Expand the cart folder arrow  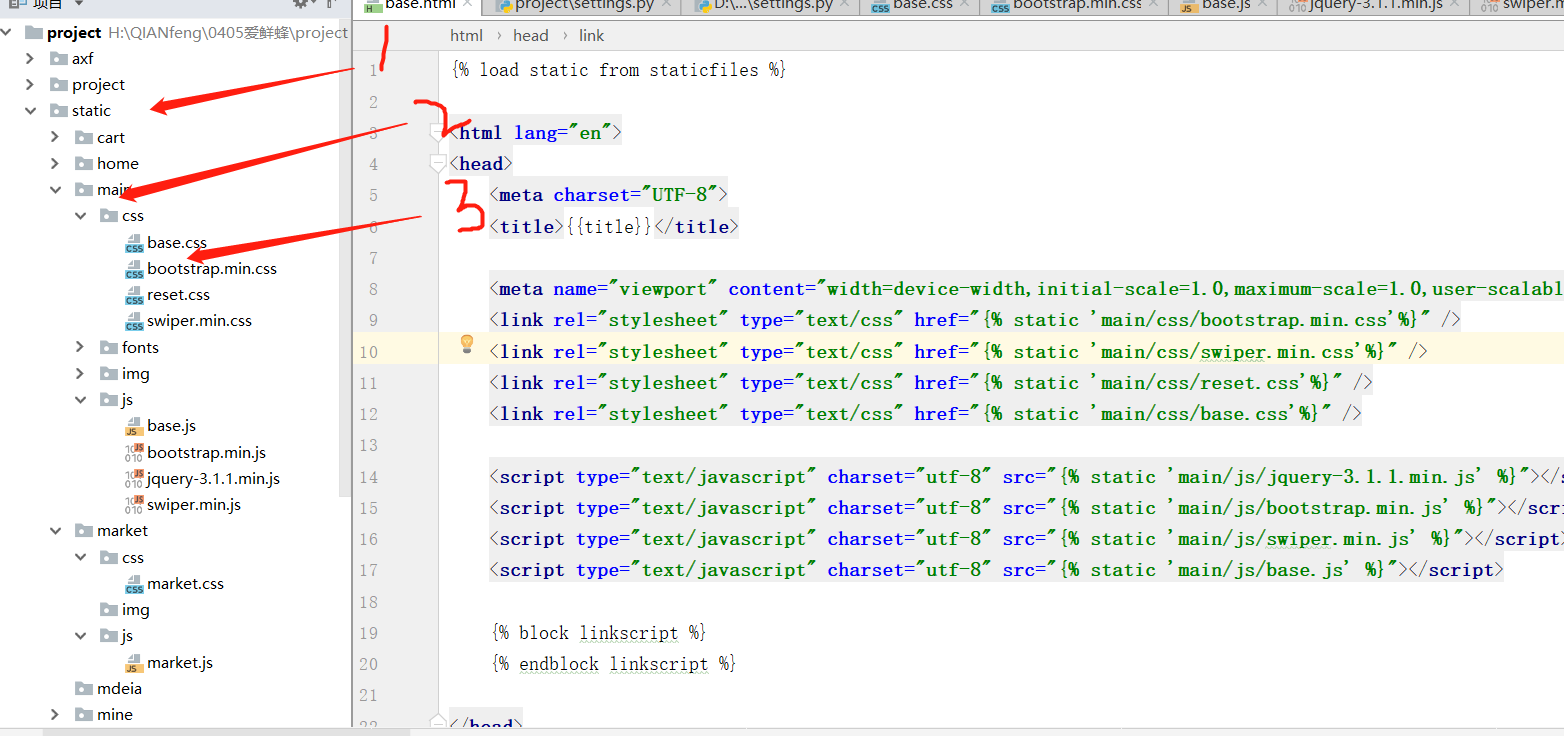coord(56,138)
